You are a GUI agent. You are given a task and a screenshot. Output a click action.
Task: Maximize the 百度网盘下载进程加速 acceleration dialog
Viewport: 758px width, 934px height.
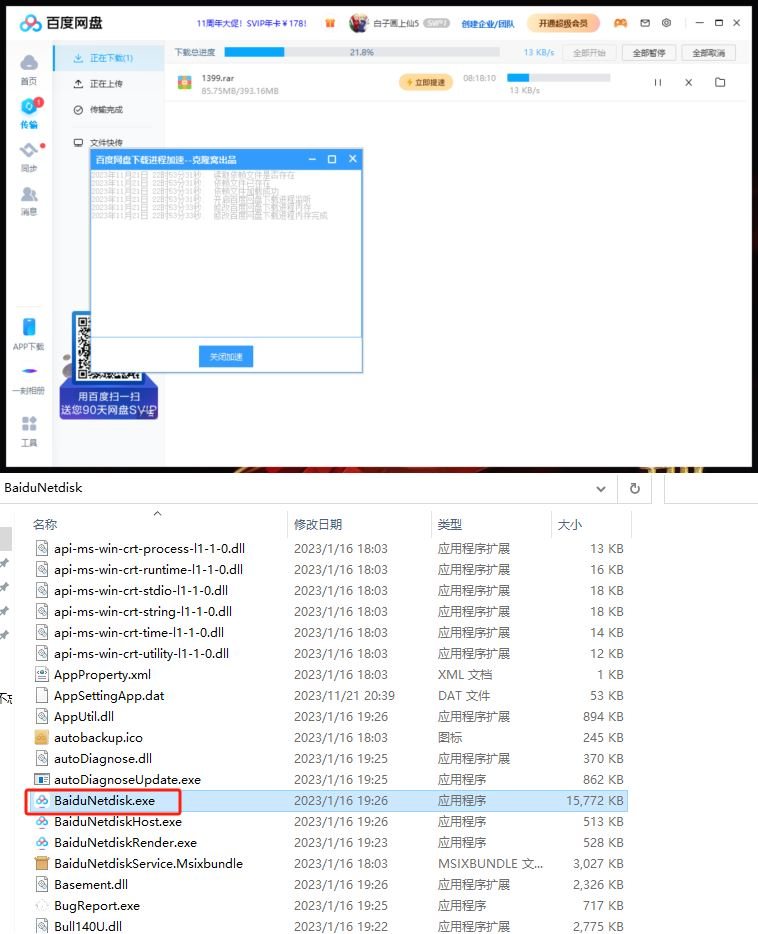(x=332, y=159)
